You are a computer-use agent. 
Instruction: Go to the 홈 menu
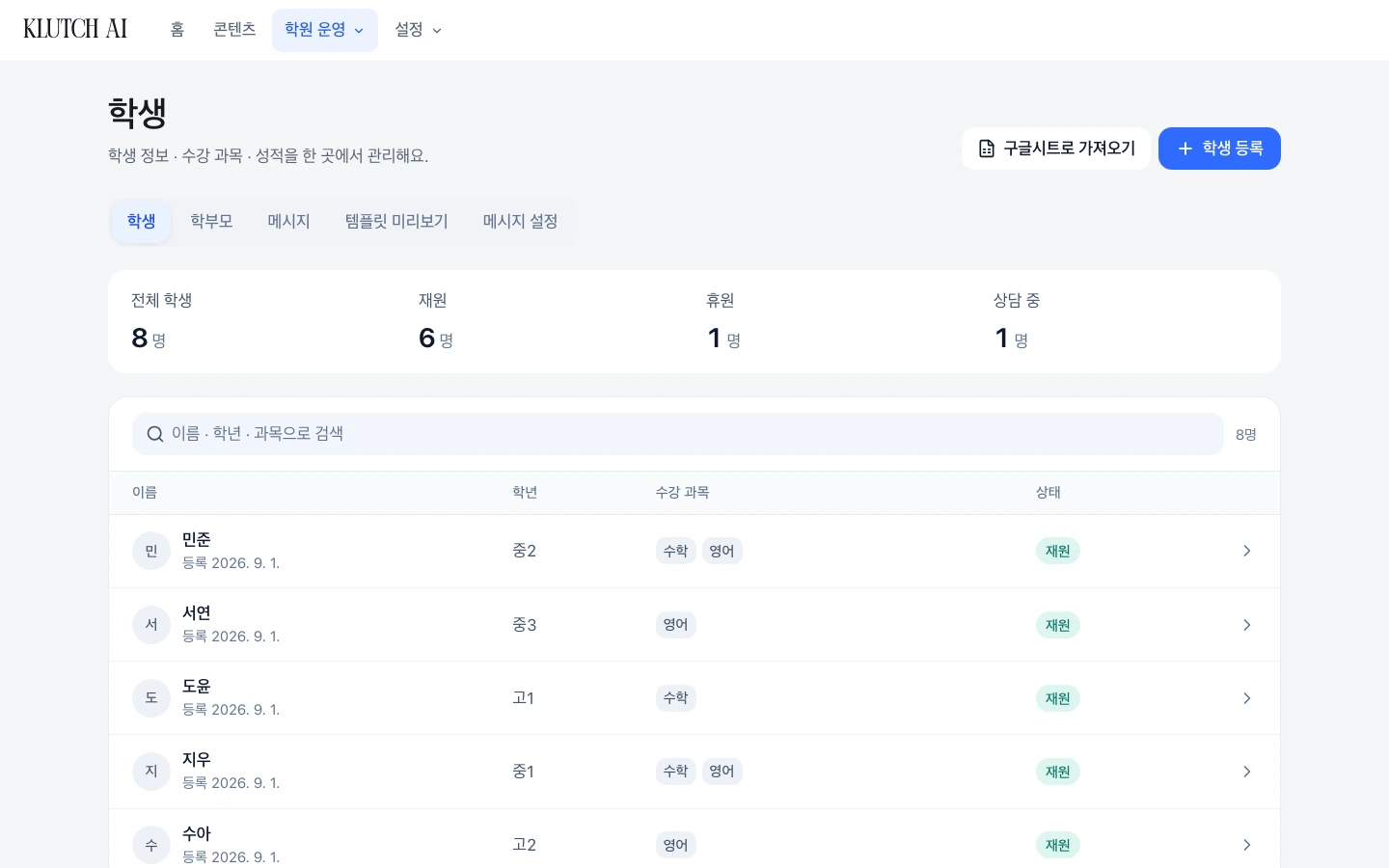[x=177, y=30]
